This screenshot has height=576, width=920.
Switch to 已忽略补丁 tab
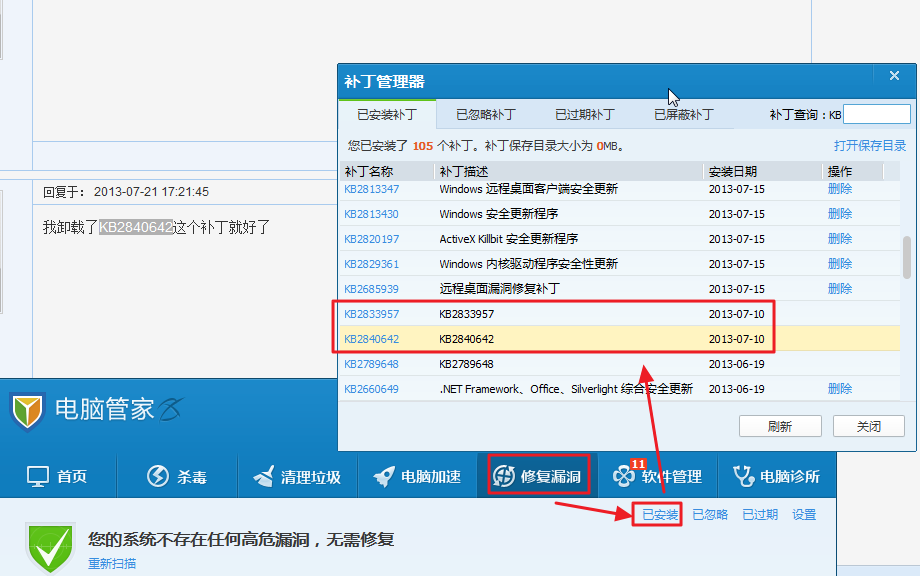point(486,114)
